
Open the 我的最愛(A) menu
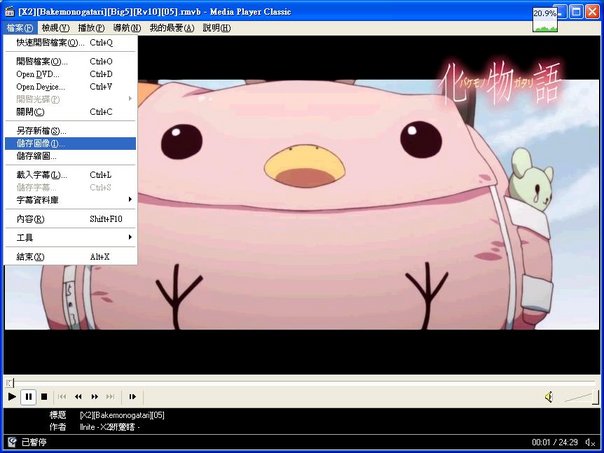pyautogui.click(x=172, y=28)
